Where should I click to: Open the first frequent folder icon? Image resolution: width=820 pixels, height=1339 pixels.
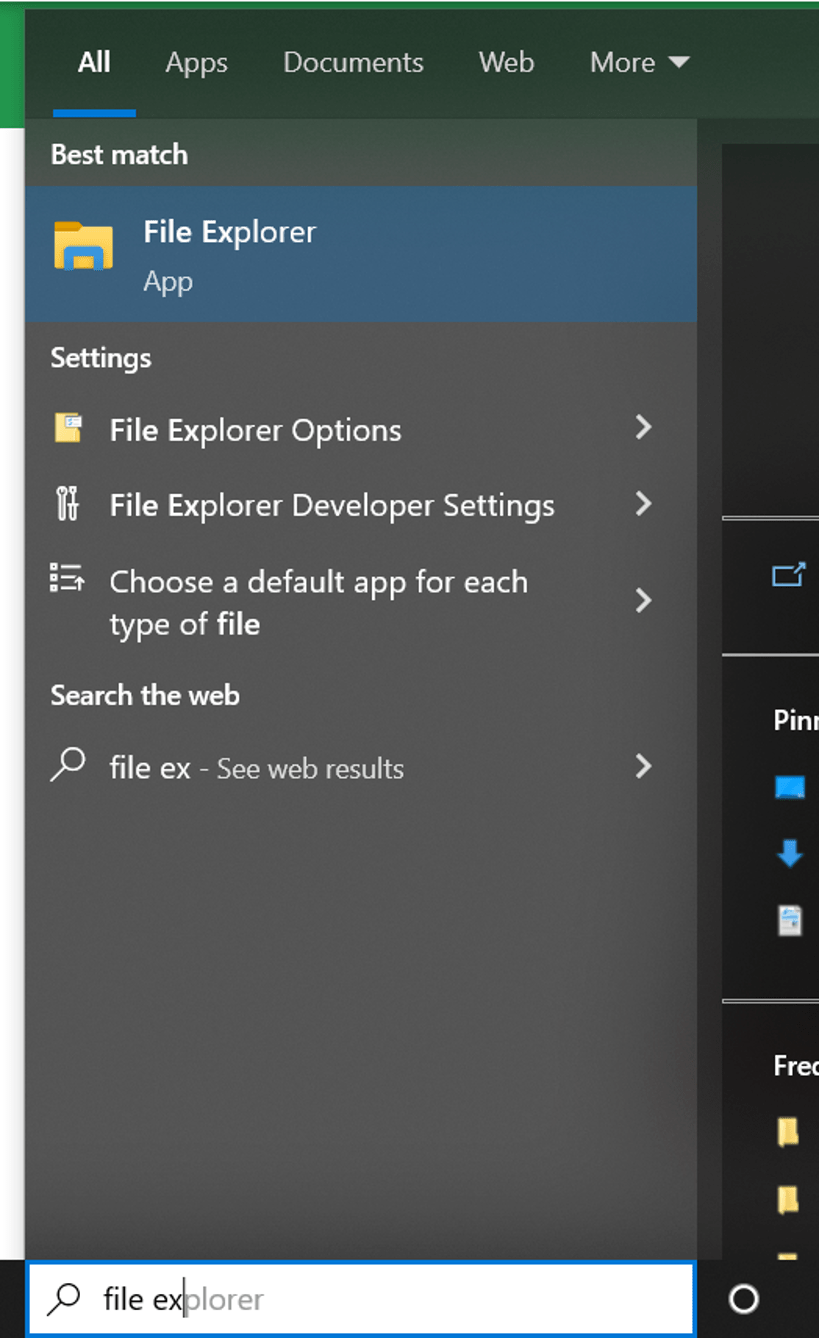point(789,1131)
